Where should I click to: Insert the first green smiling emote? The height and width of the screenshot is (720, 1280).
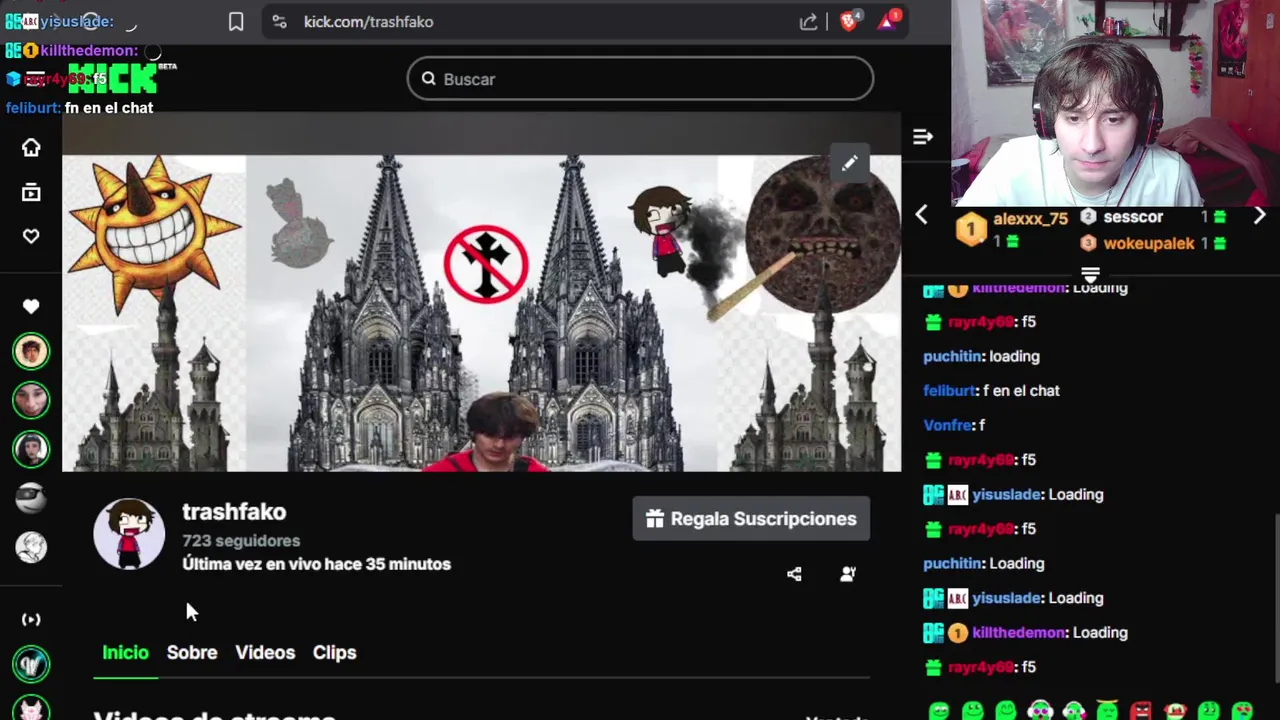pos(938,711)
